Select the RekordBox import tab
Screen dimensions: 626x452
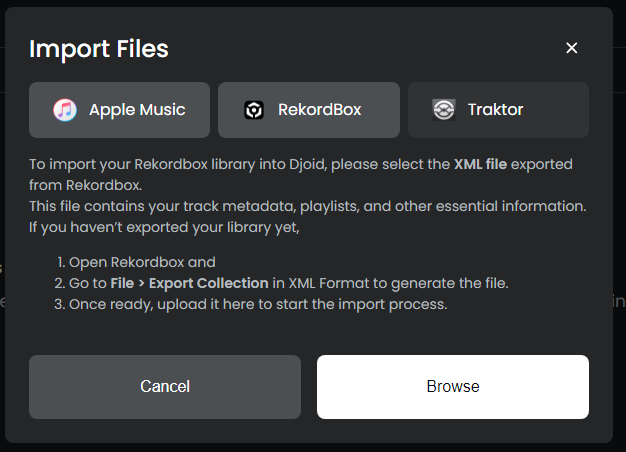coord(309,110)
